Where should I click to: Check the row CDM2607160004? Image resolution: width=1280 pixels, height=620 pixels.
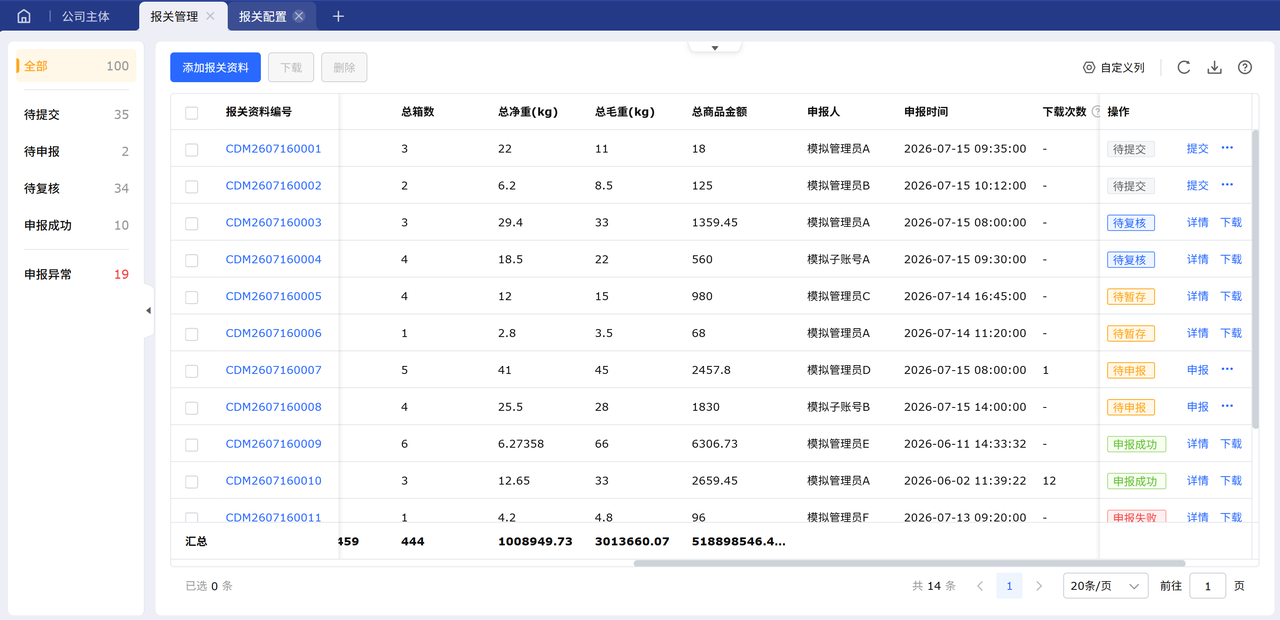point(192,260)
